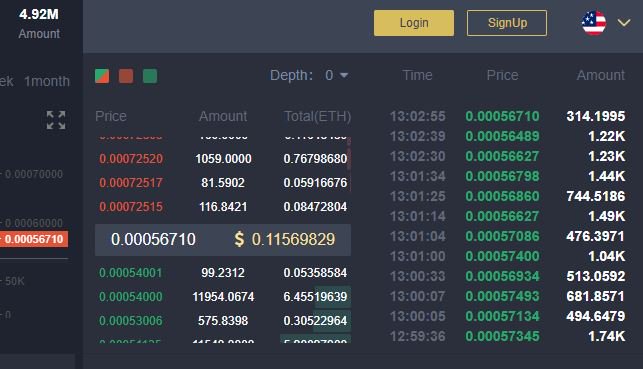Select the trade at 13:02:39

[507, 136]
